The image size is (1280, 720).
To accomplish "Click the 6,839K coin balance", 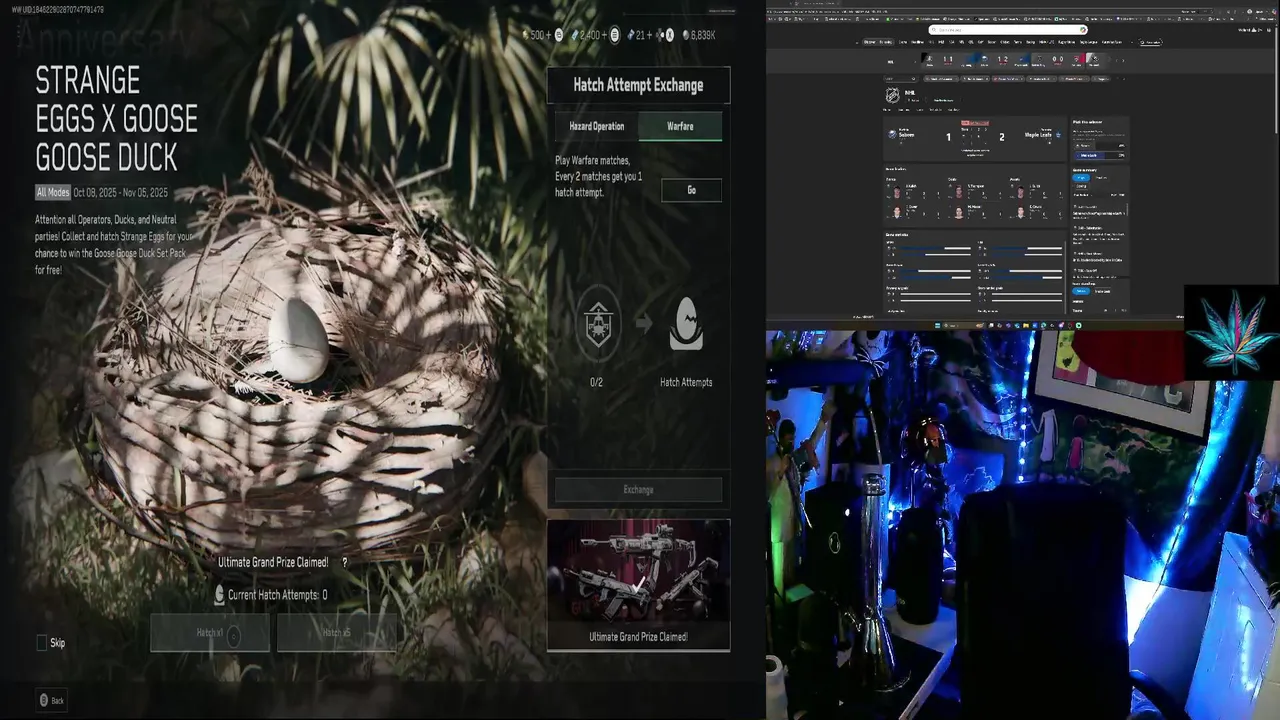I will [698, 35].
